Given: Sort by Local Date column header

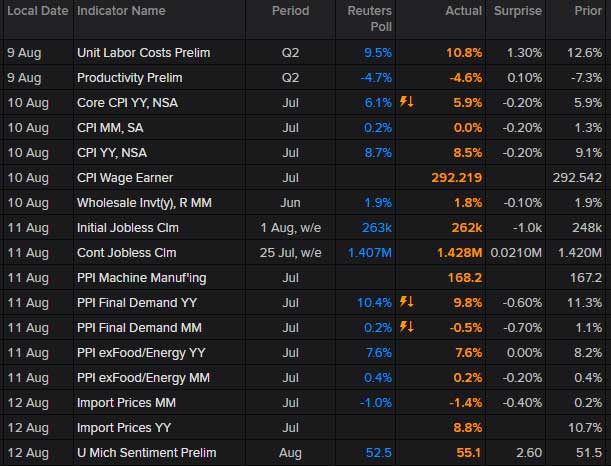Looking at the screenshot, I should pyautogui.click(x=38, y=11).
